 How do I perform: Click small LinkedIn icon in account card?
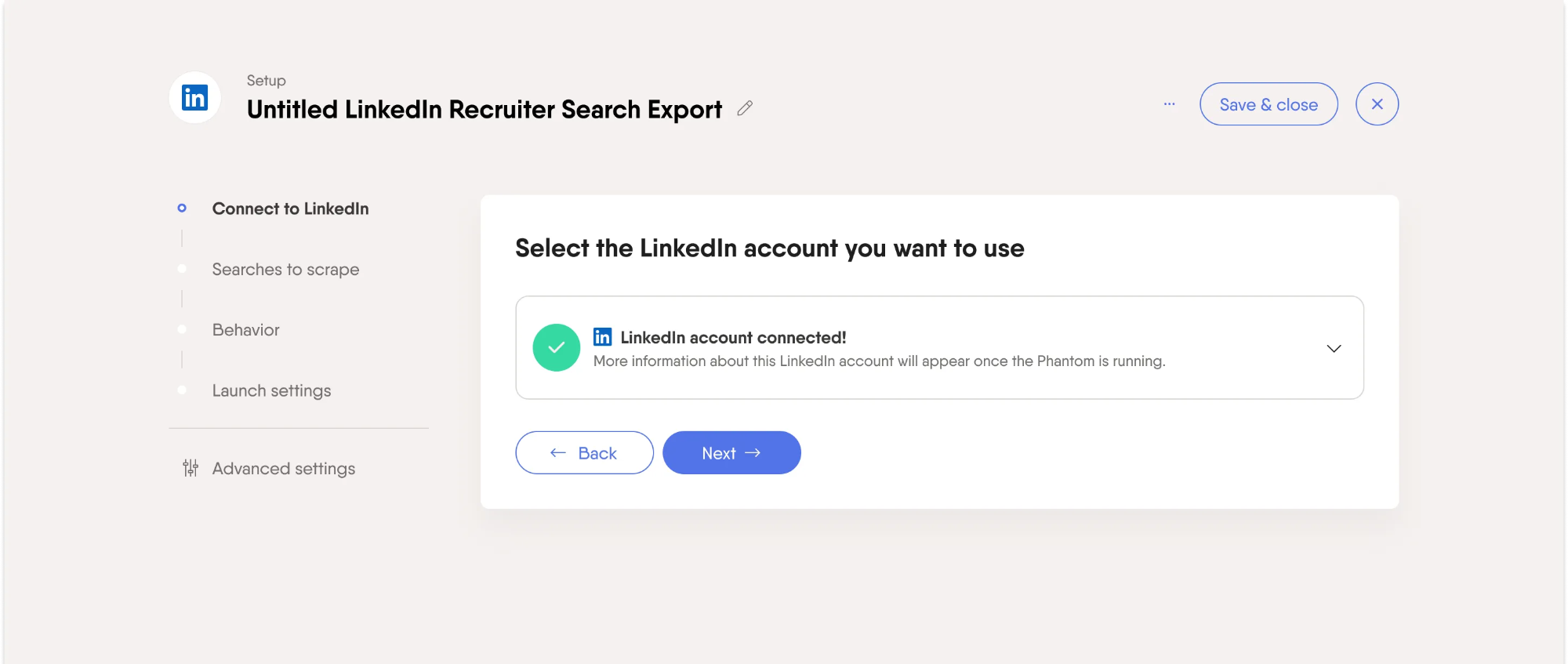point(602,337)
